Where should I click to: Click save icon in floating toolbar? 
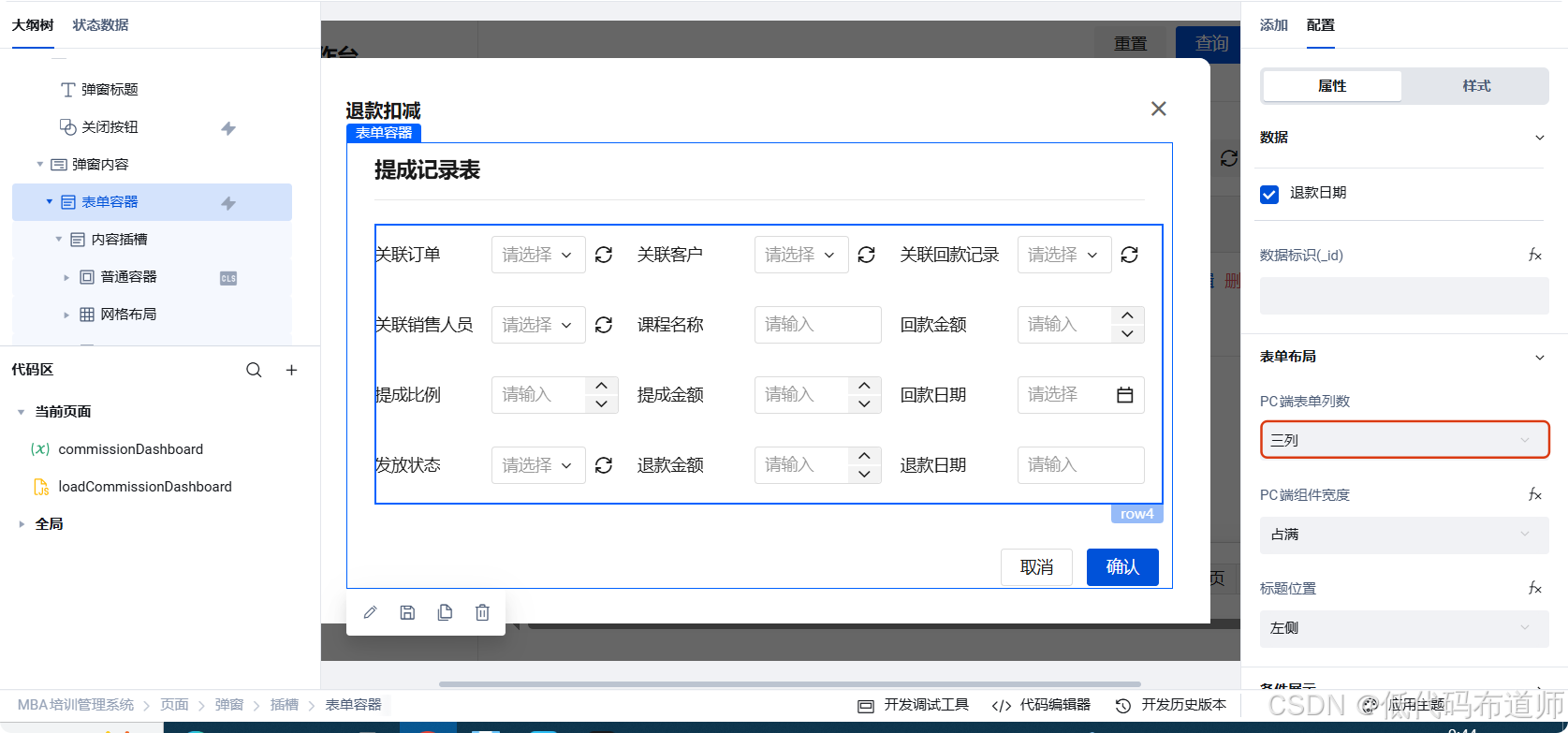[407, 612]
